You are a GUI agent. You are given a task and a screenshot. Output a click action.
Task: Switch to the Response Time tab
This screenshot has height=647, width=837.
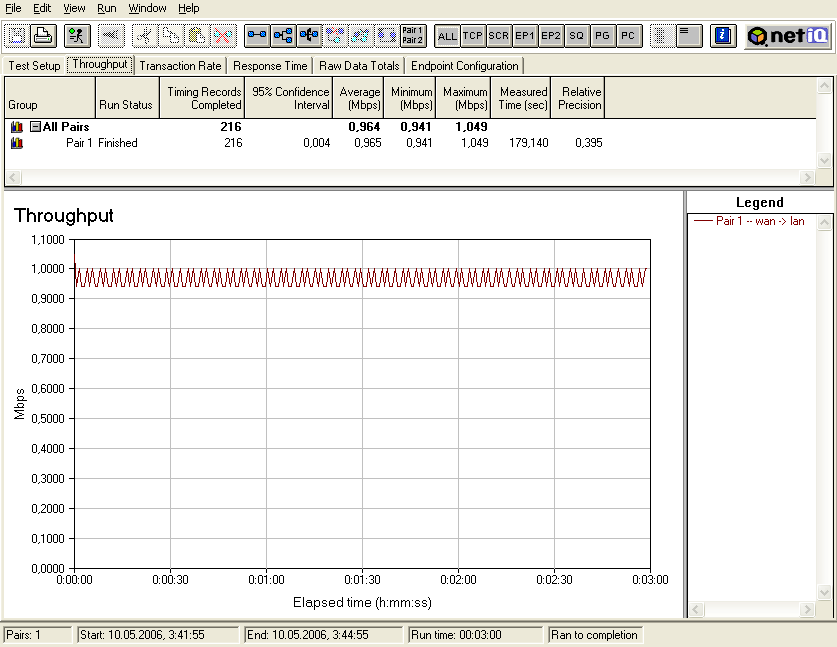click(x=270, y=66)
